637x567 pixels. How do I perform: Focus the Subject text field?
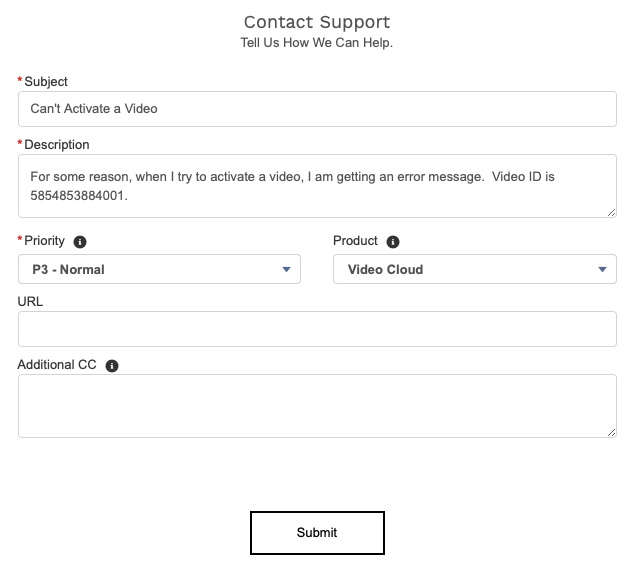(x=317, y=109)
